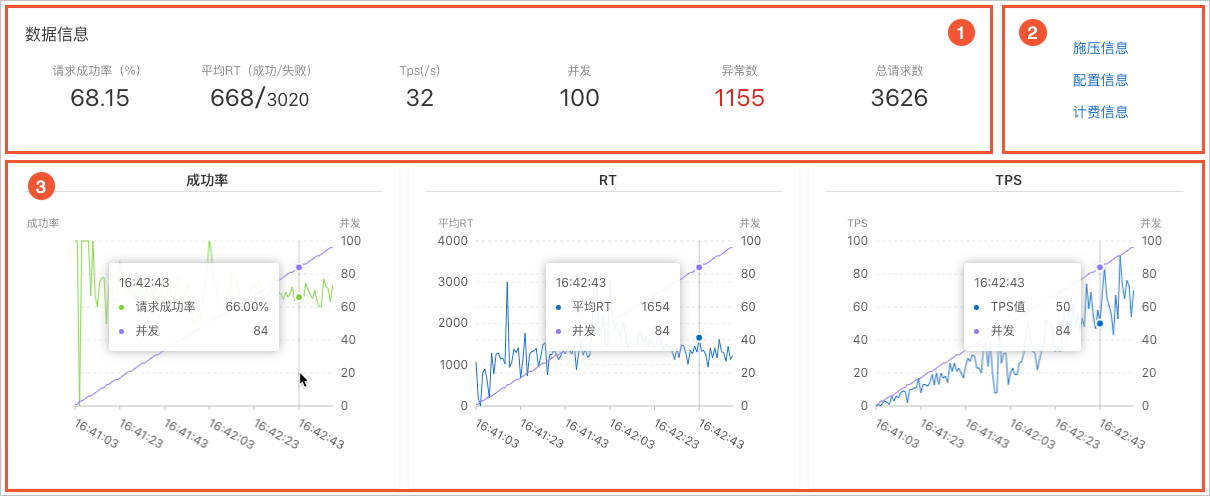The width and height of the screenshot is (1210, 496).
Task: Click the blue 平均RT data point on RT chart
Action: pos(699,338)
